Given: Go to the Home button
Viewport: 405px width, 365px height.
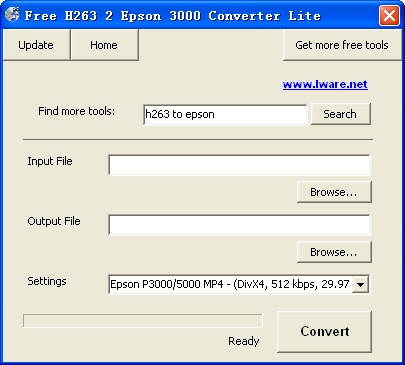Looking at the screenshot, I should pyautogui.click(x=104, y=45).
